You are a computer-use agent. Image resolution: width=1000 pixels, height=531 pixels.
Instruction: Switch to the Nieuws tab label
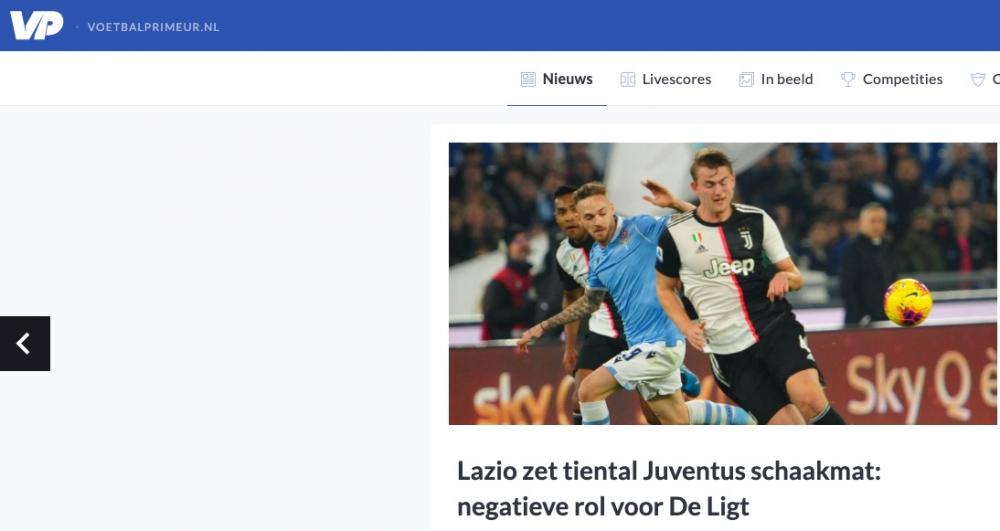(x=568, y=79)
